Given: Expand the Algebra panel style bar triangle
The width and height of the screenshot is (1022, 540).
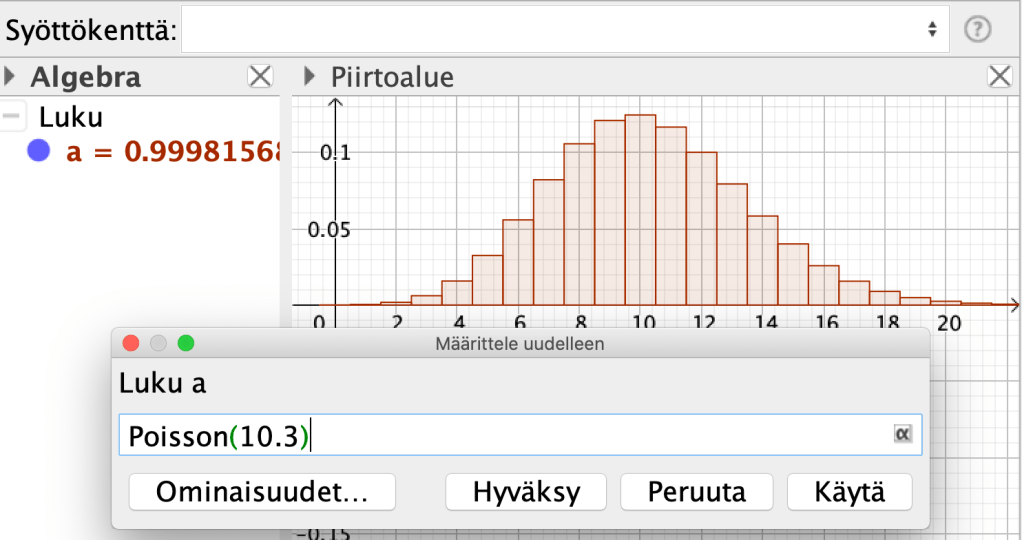Looking at the screenshot, I should pyautogui.click(x=10, y=76).
